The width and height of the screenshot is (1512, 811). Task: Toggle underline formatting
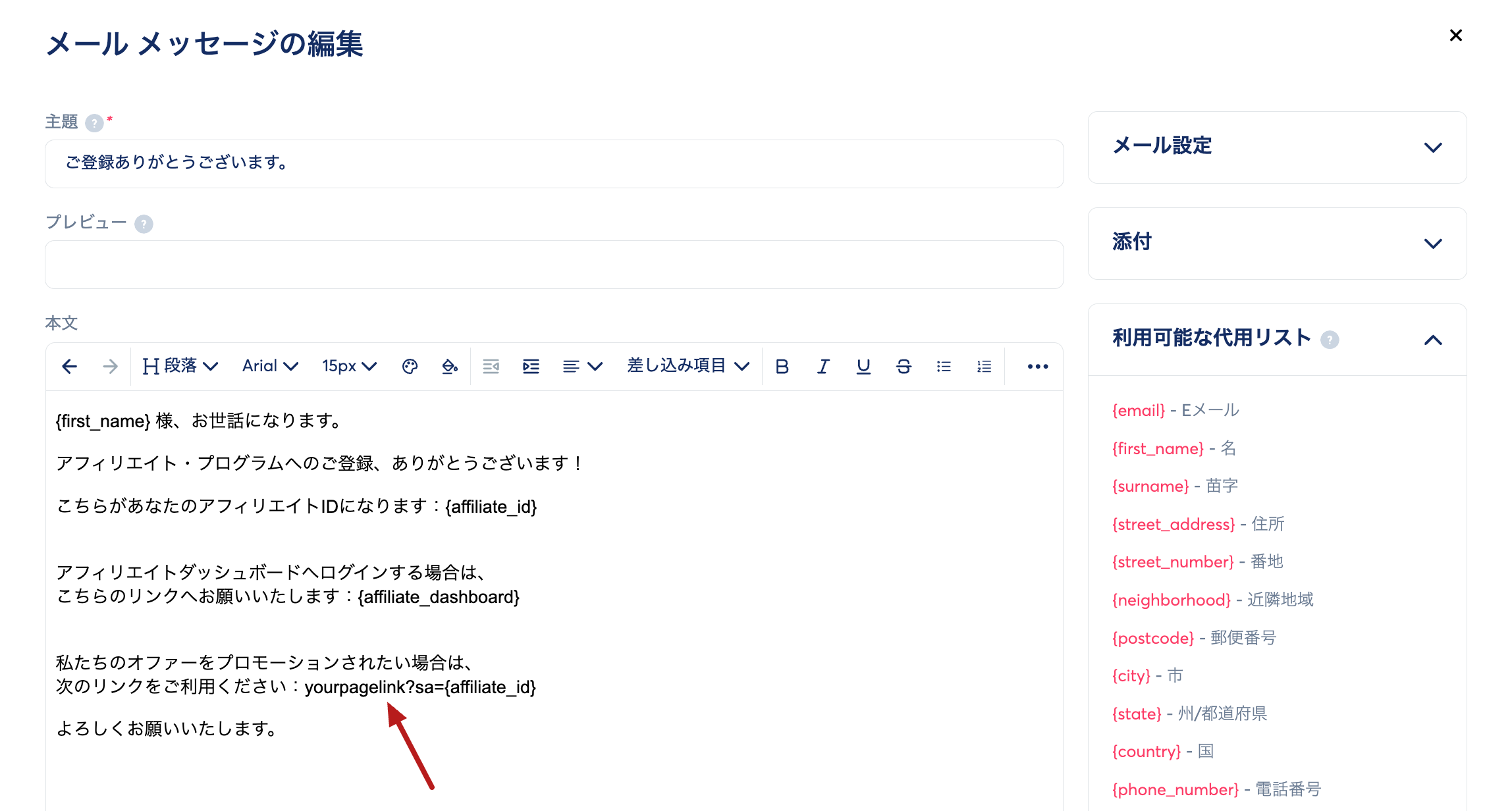863,367
